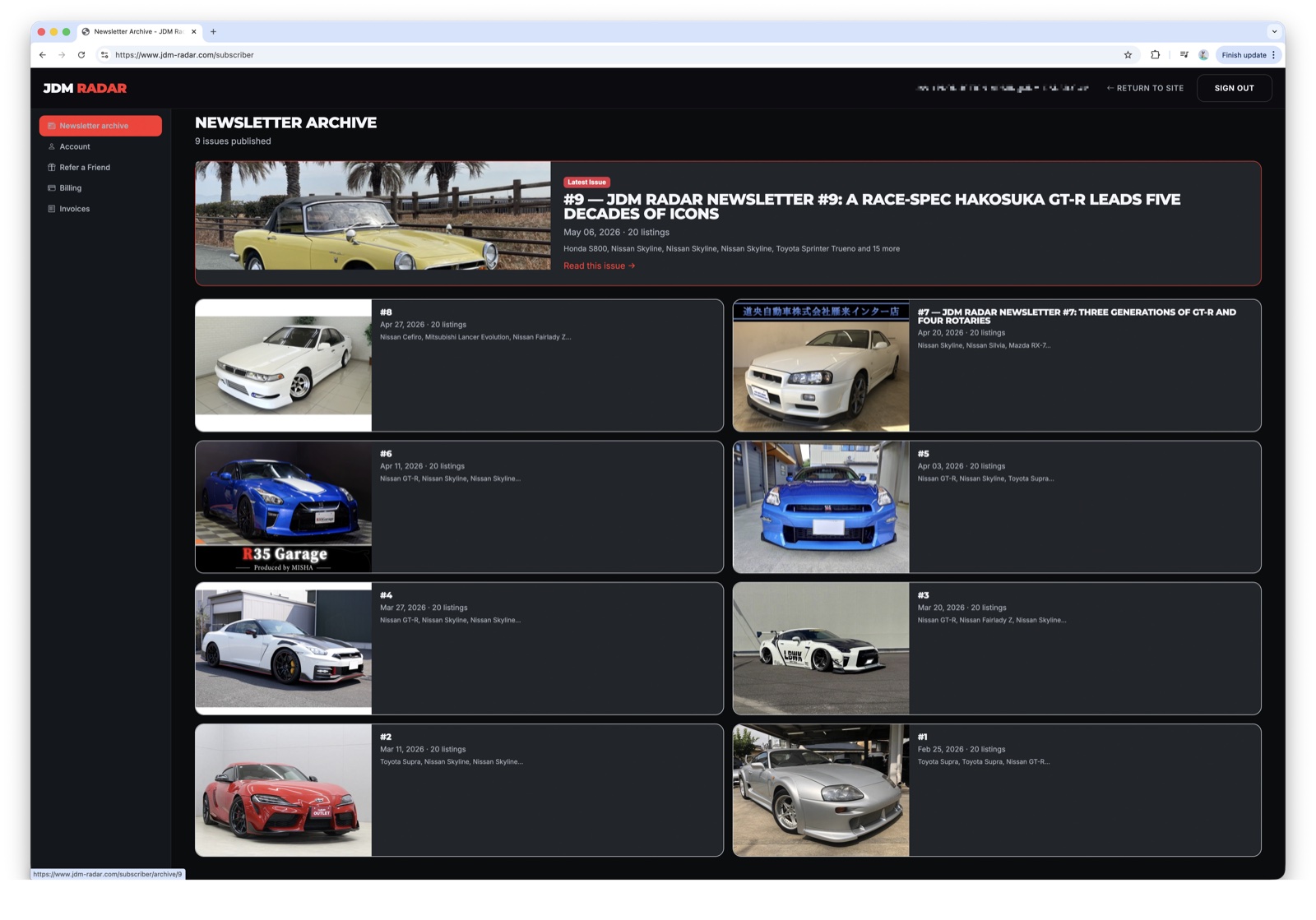This screenshot has width=1316, height=920.
Task: Click NEWSLETTER ARCHIVE page heading
Action: (285, 123)
